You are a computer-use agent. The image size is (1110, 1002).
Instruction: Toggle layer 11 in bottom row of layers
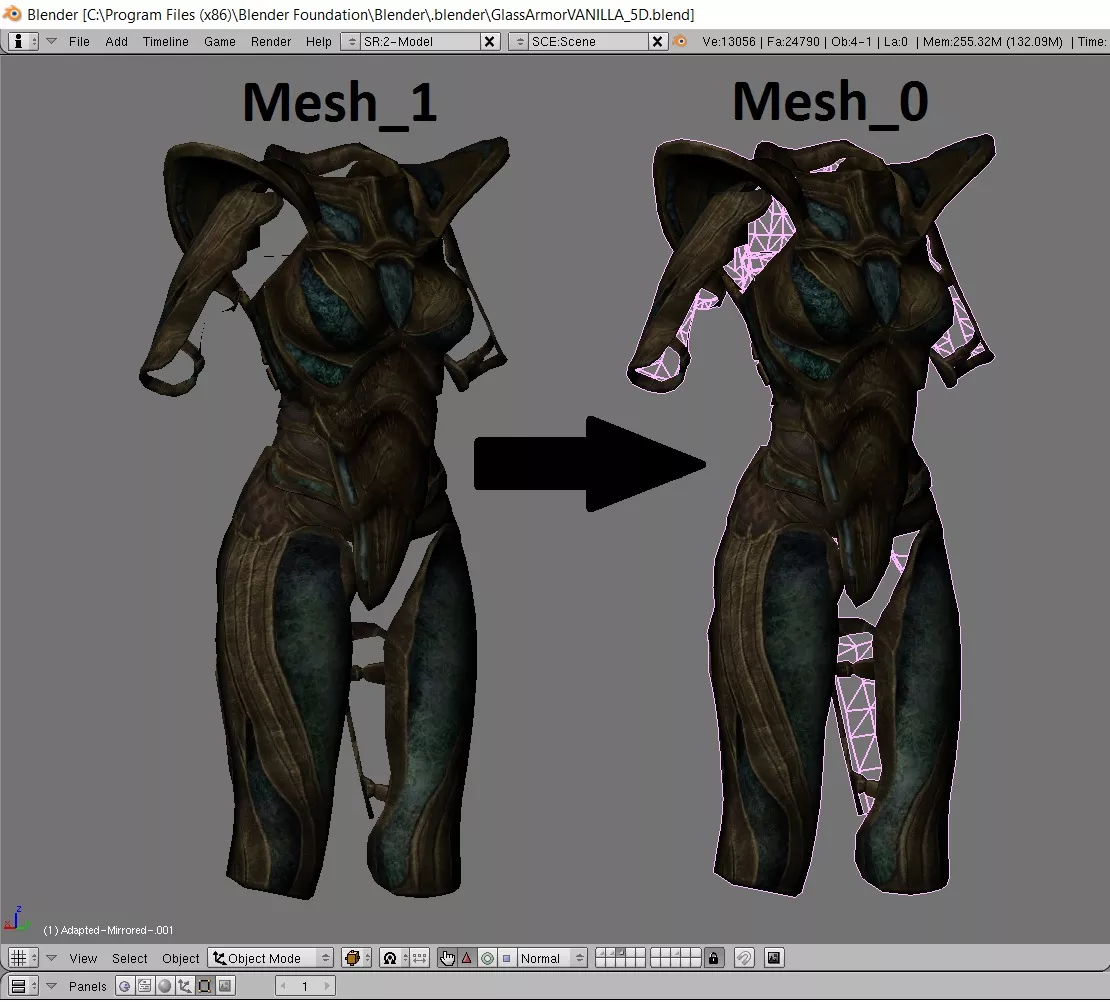pyautogui.click(x=600, y=963)
